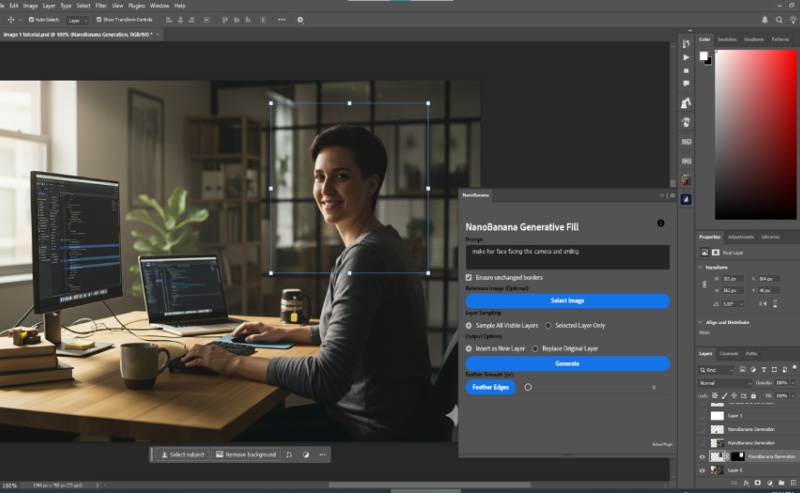Uncheck Ensure unchanged borders
Viewport: 800px width, 493px height.
[469, 277]
